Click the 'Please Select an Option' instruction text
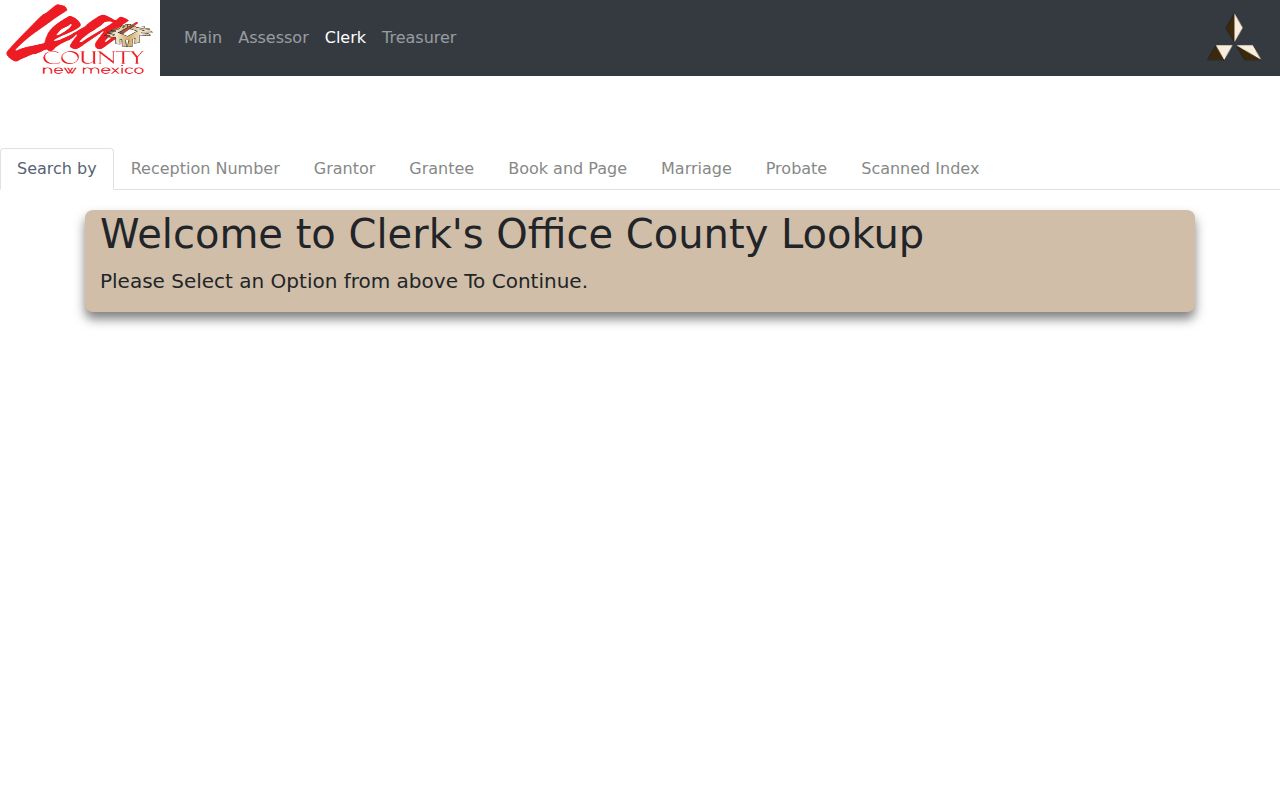The width and height of the screenshot is (1280, 800). tap(344, 281)
